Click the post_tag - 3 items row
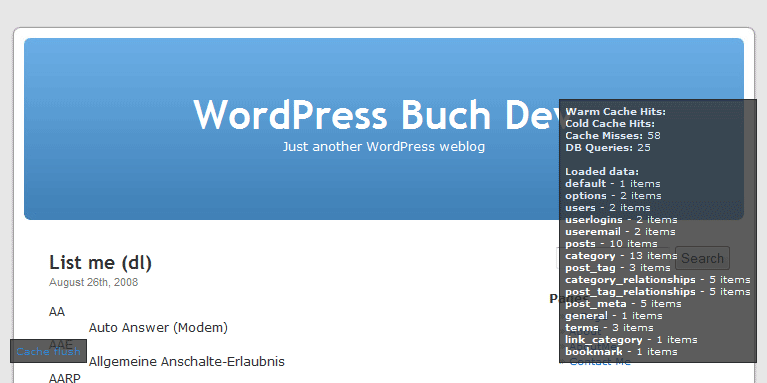The height and width of the screenshot is (383, 767). point(618,268)
